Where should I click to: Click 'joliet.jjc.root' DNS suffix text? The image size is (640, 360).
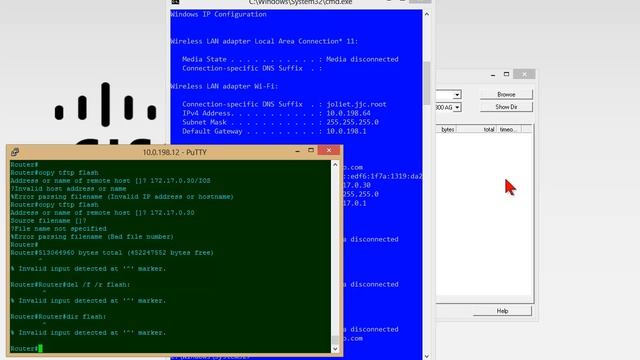[x=356, y=104]
